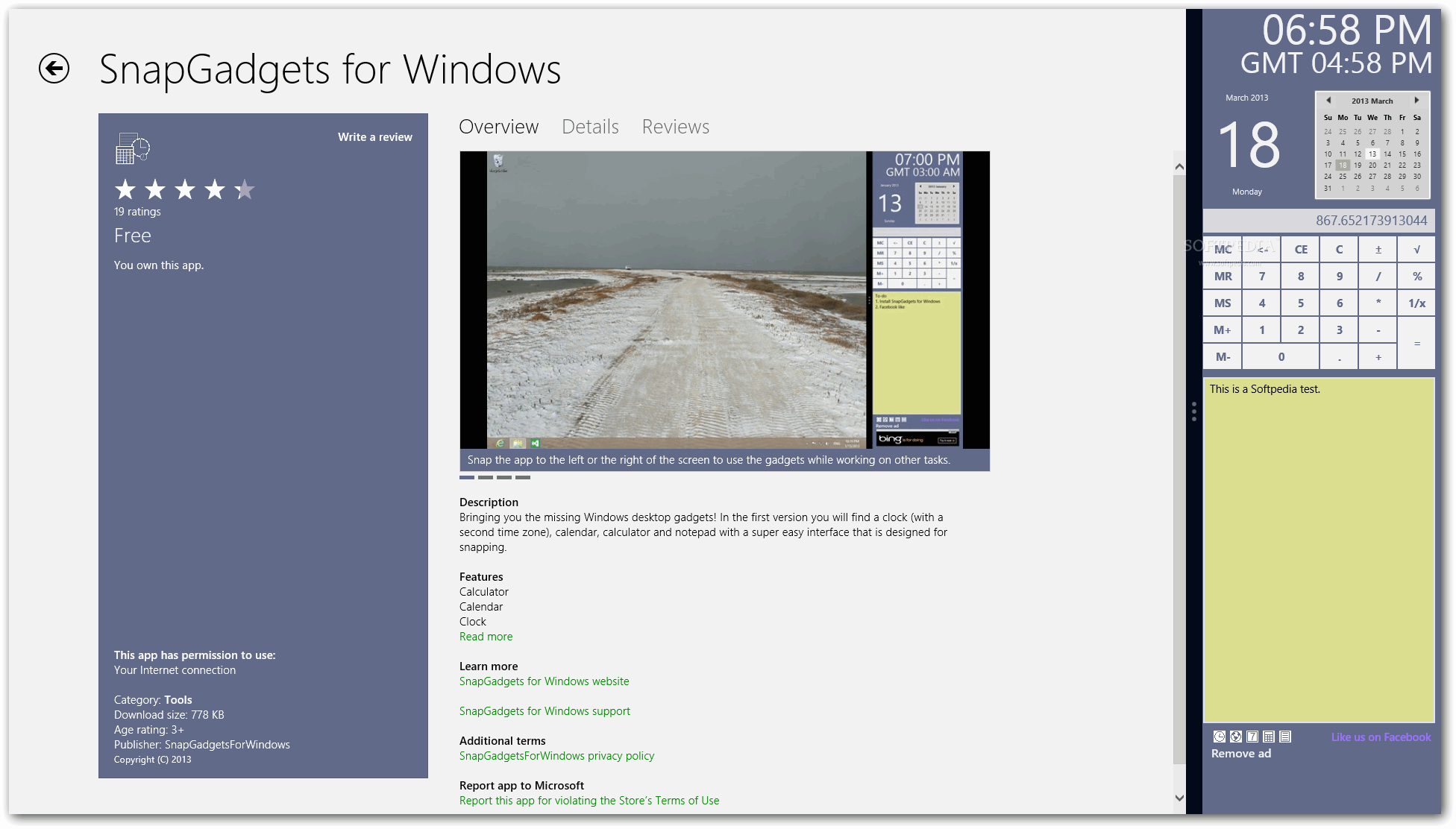Screen dimensions: 1456x829
Task: Go back using the circled arrow button
Action: [x=54, y=69]
